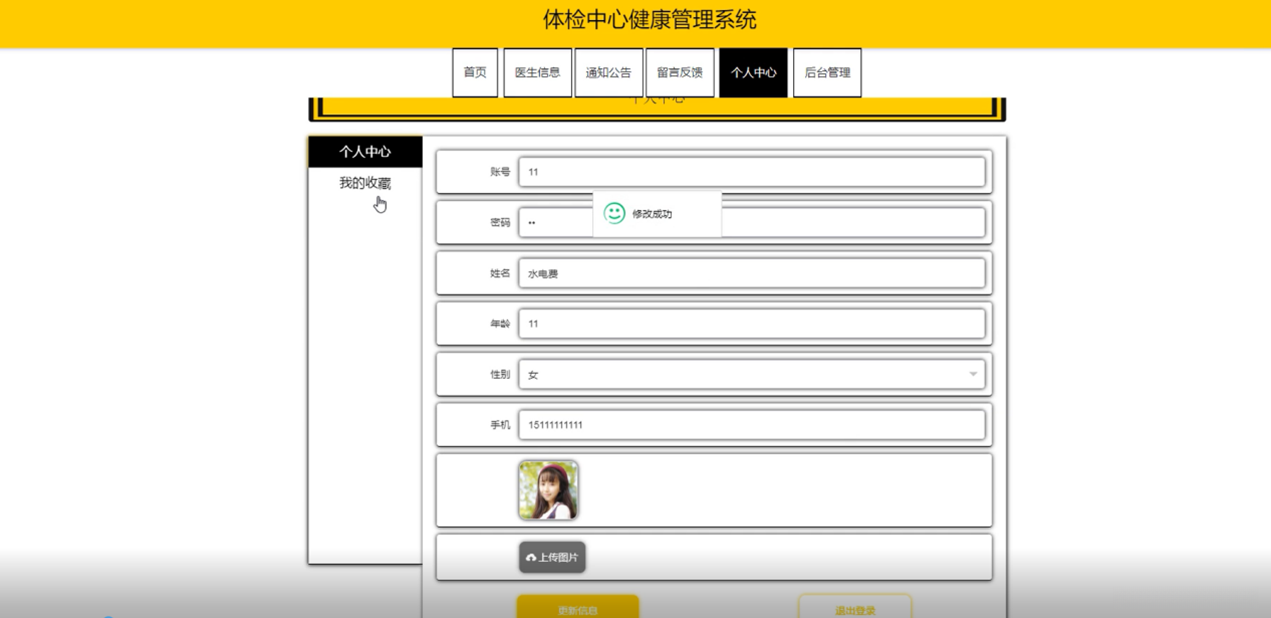
Task: Click the user avatar photo thumbnail
Action: pyautogui.click(x=548, y=490)
